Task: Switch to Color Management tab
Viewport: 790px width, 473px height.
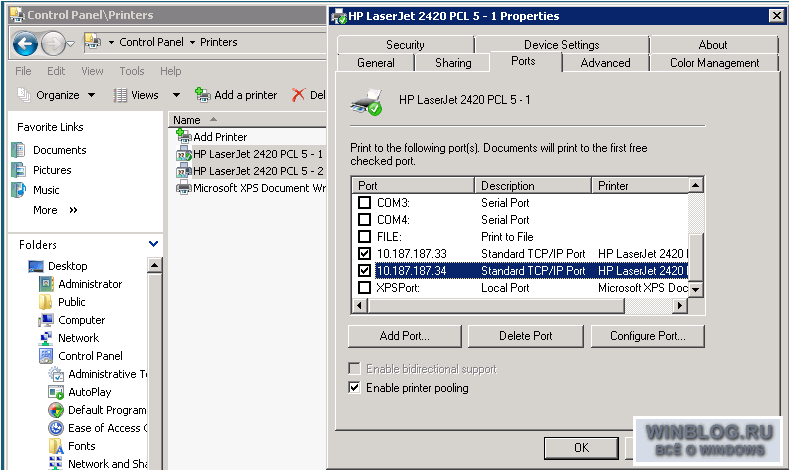Action: 714,63
